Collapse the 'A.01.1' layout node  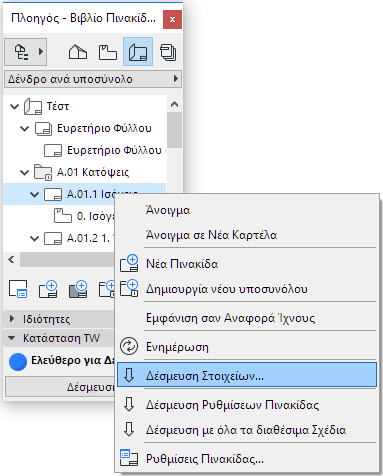point(34,194)
